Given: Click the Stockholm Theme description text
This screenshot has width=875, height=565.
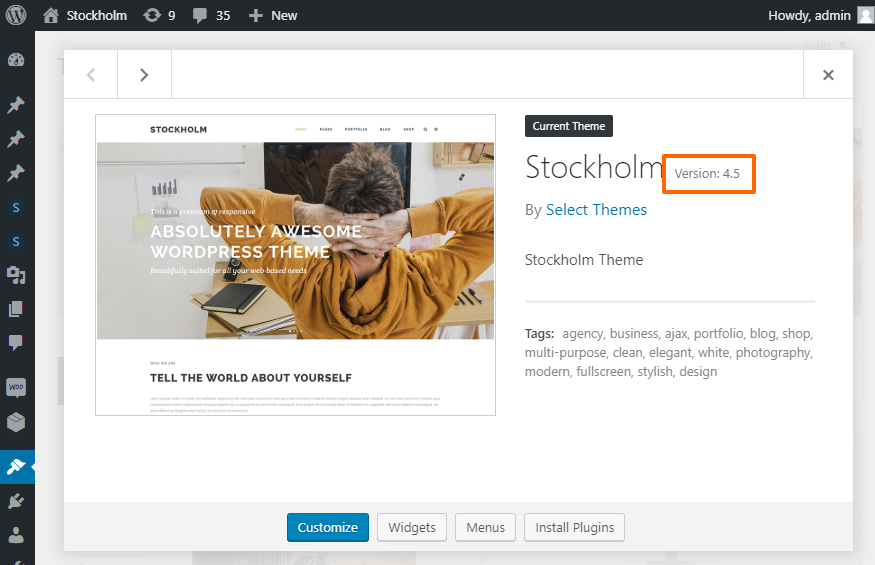Looking at the screenshot, I should point(584,260).
